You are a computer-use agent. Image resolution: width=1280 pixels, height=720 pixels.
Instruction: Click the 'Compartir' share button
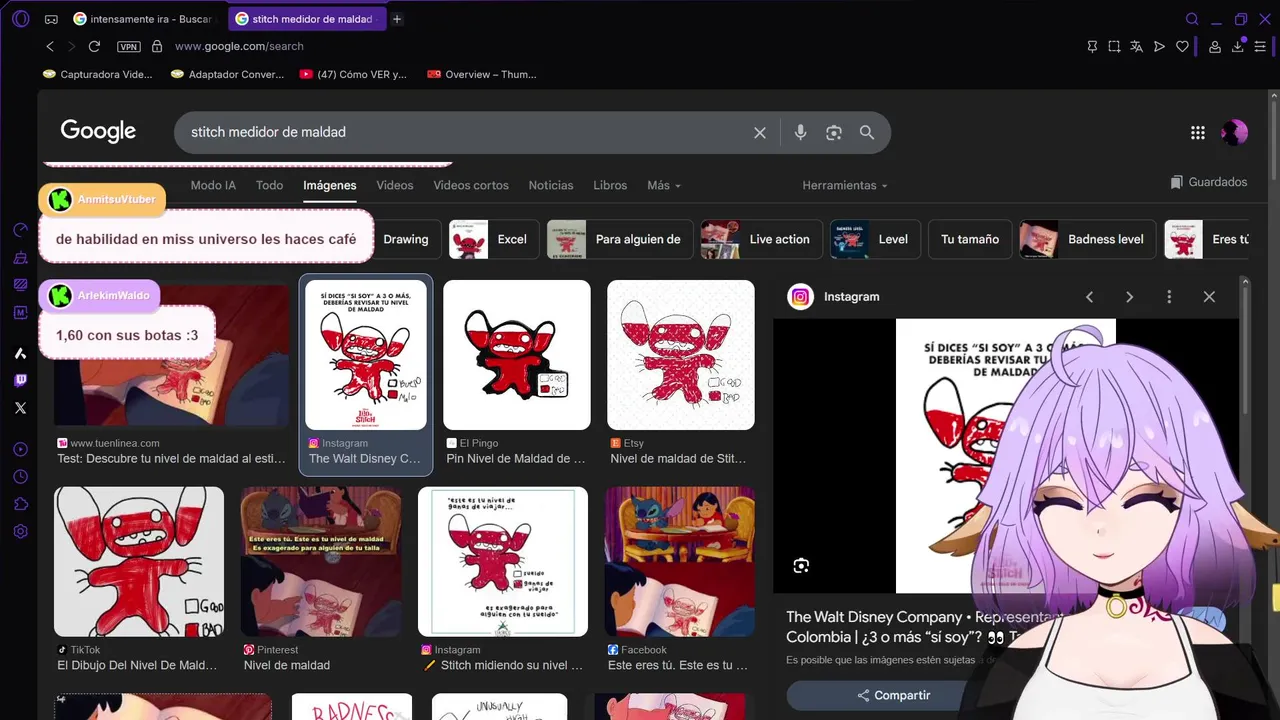[894, 695]
